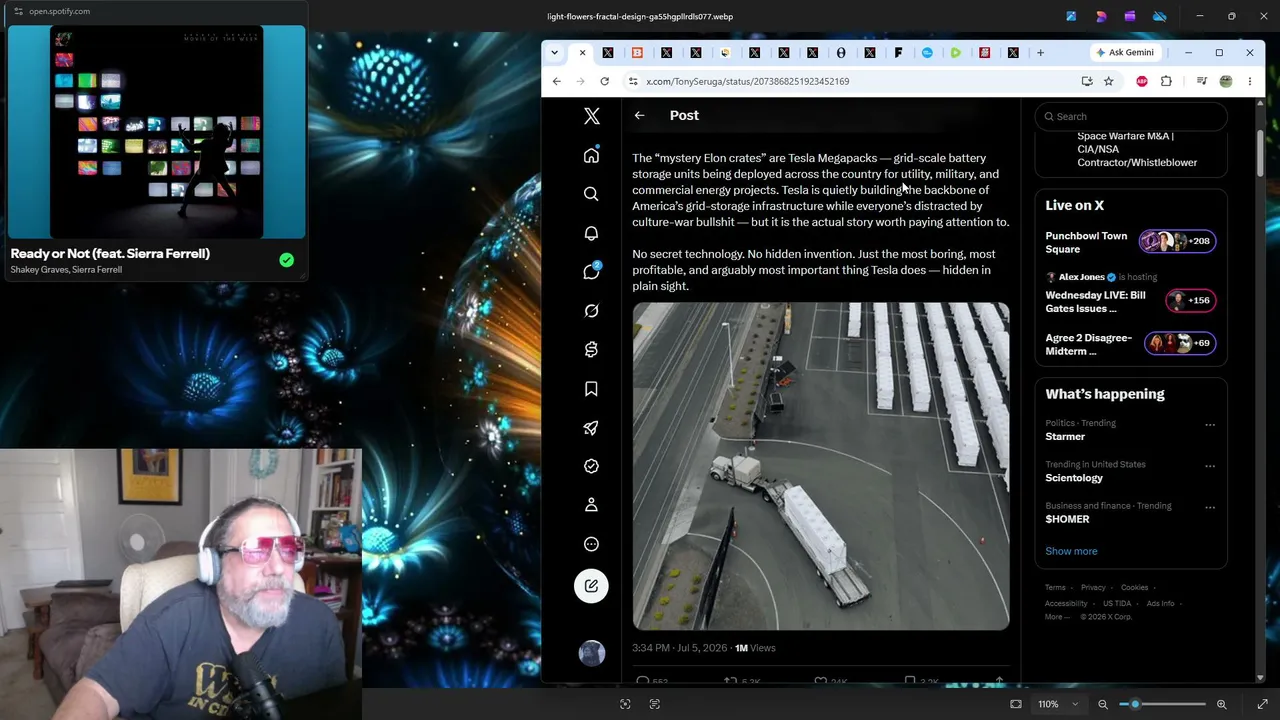Open the Verified checkmark icon in sidebar
Image resolution: width=1280 pixels, height=720 pixels.
(591, 466)
